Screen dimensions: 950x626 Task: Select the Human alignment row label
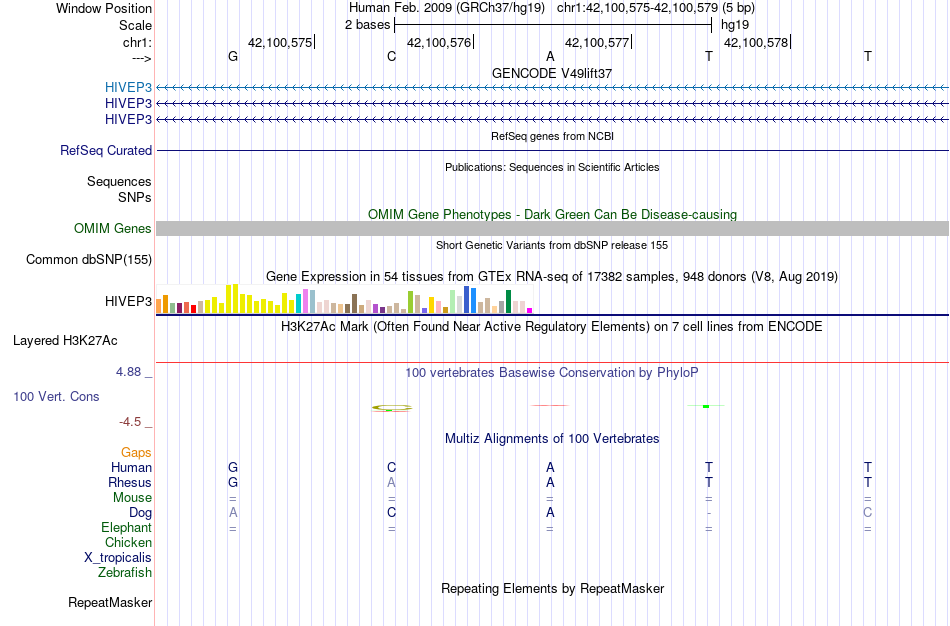[131, 467]
